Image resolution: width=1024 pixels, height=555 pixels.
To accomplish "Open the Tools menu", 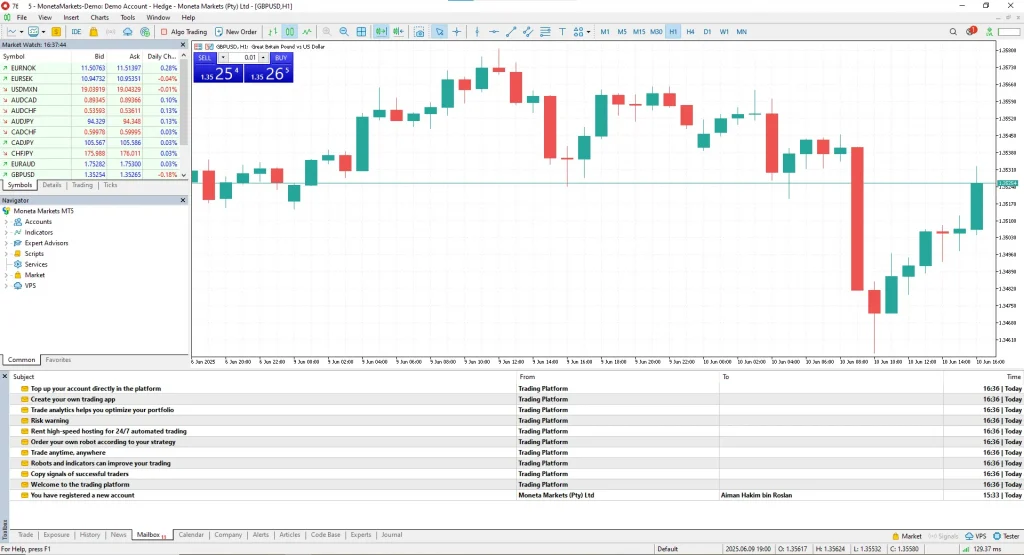I will pyautogui.click(x=128, y=18).
